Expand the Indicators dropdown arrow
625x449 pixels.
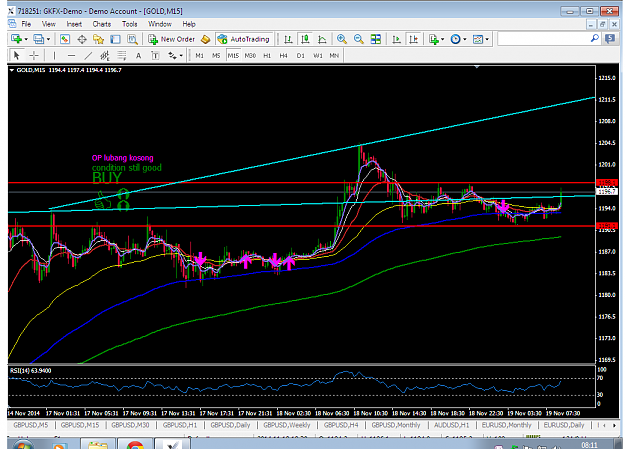click(443, 39)
